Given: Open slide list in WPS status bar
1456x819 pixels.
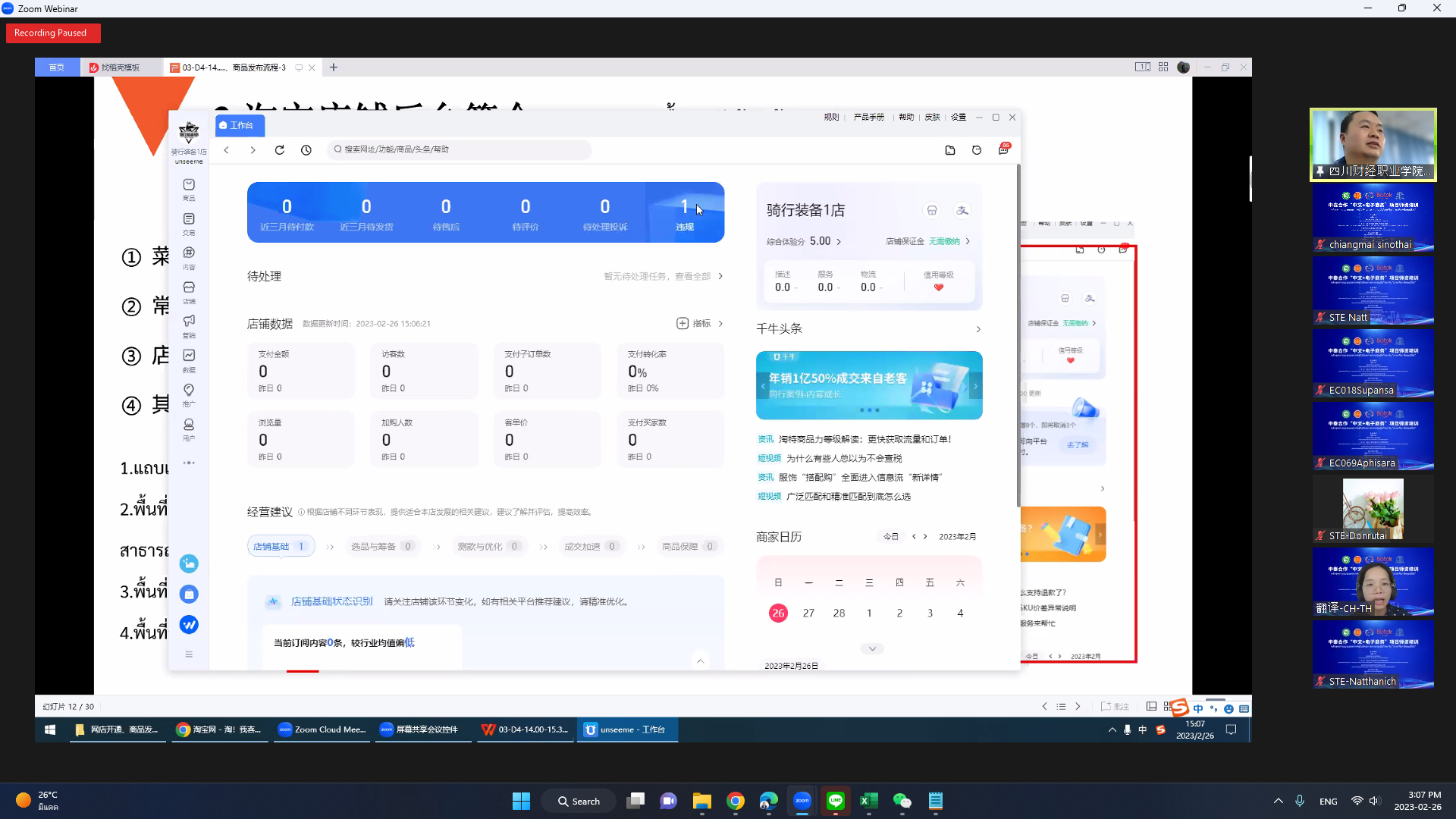Looking at the screenshot, I should click(x=1061, y=706).
